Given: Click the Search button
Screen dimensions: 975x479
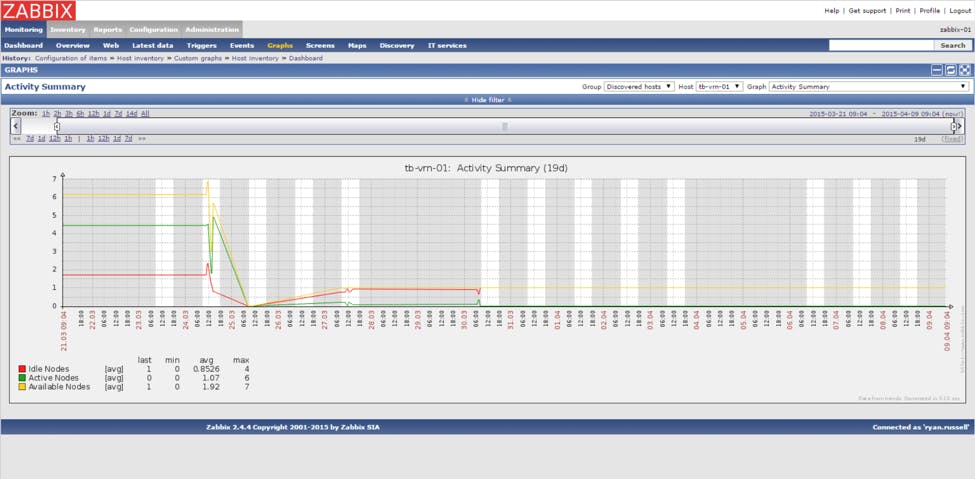Looking at the screenshot, I should (953, 45).
